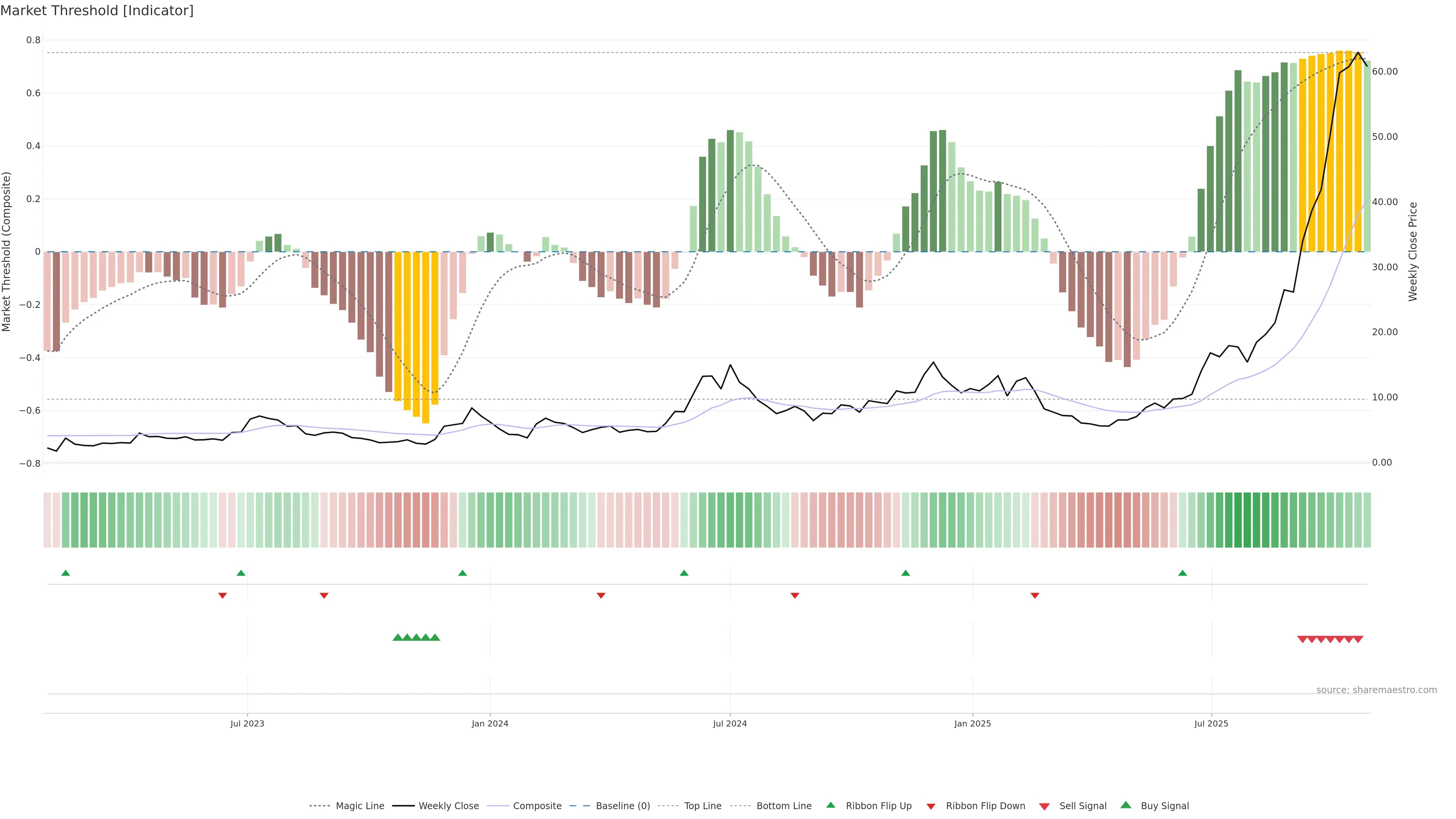Click source: sharemaestro.com text

(x=1376, y=690)
